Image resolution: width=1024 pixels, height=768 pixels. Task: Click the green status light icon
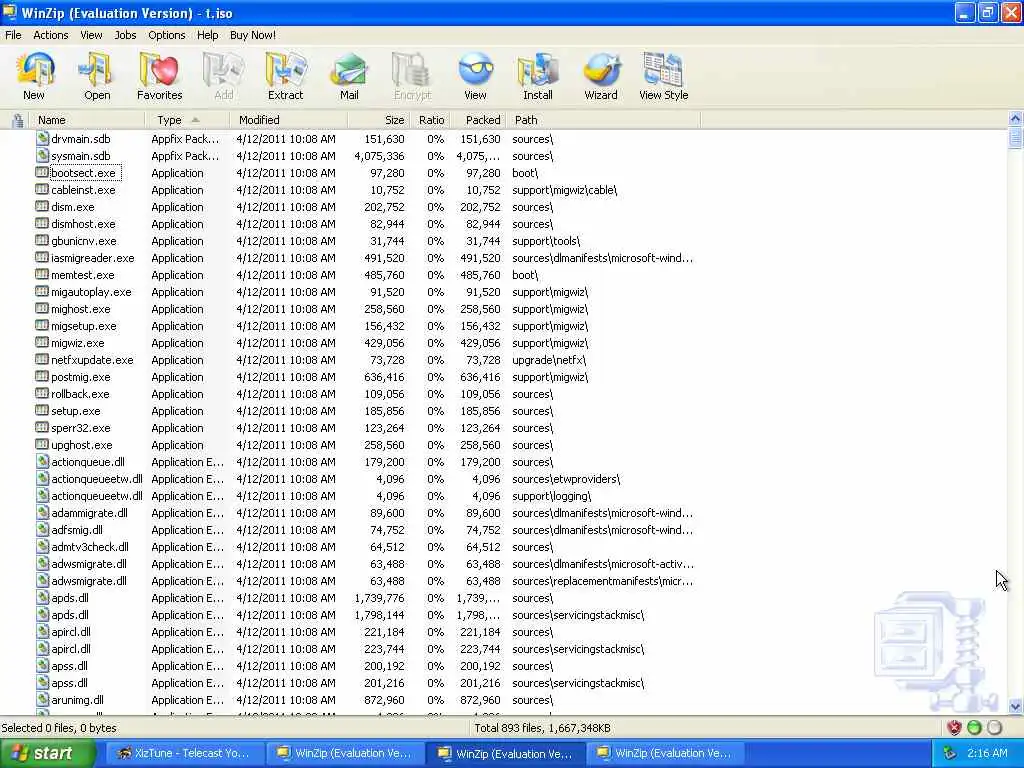pyautogui.click(x=974, y=728)
